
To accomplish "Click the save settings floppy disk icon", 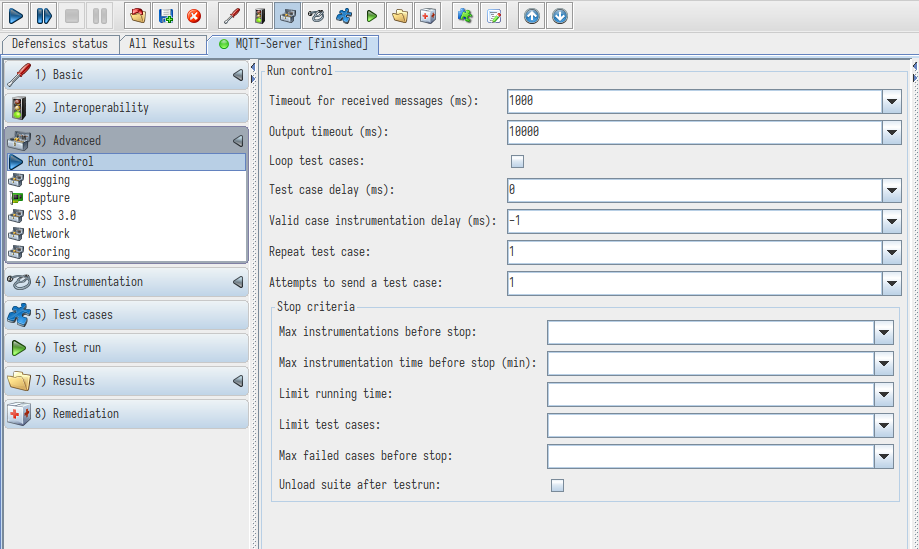I will pyautogui.click(x=166, y=16).
